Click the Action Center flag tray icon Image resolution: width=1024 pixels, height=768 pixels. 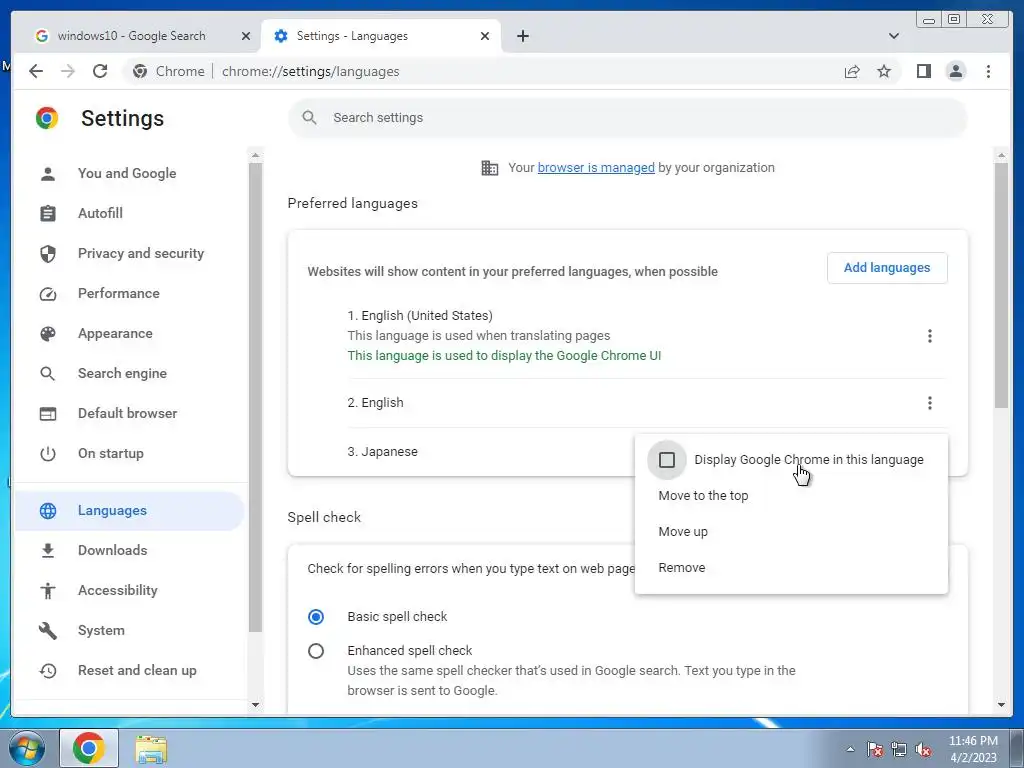tap(874, 749)
